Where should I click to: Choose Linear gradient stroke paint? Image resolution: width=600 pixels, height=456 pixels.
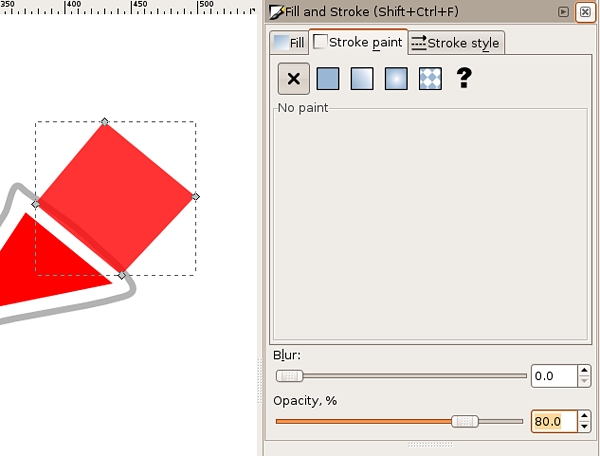[x=361, y=78]
